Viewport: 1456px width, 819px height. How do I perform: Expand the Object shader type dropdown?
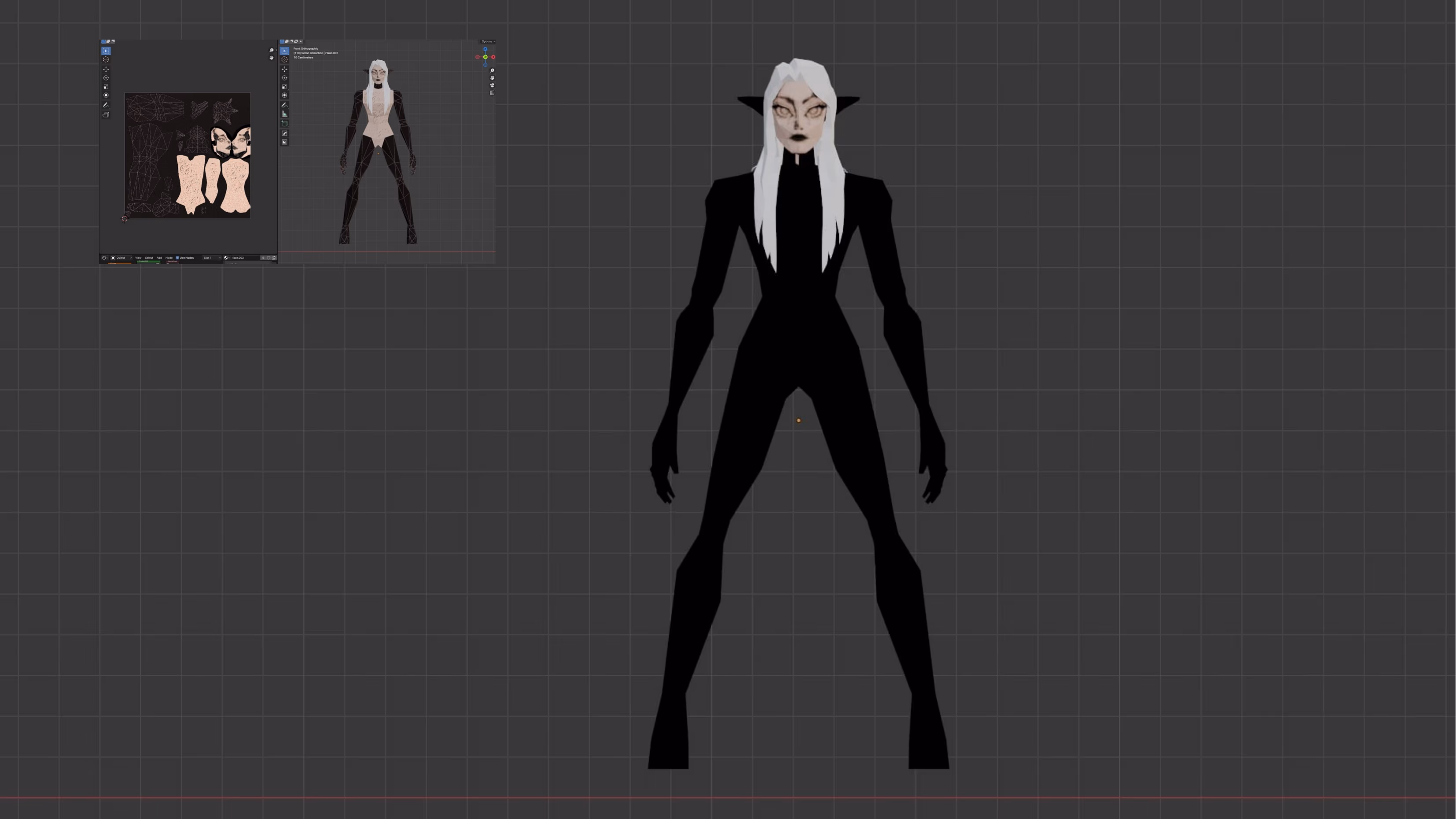click(121, 258)
